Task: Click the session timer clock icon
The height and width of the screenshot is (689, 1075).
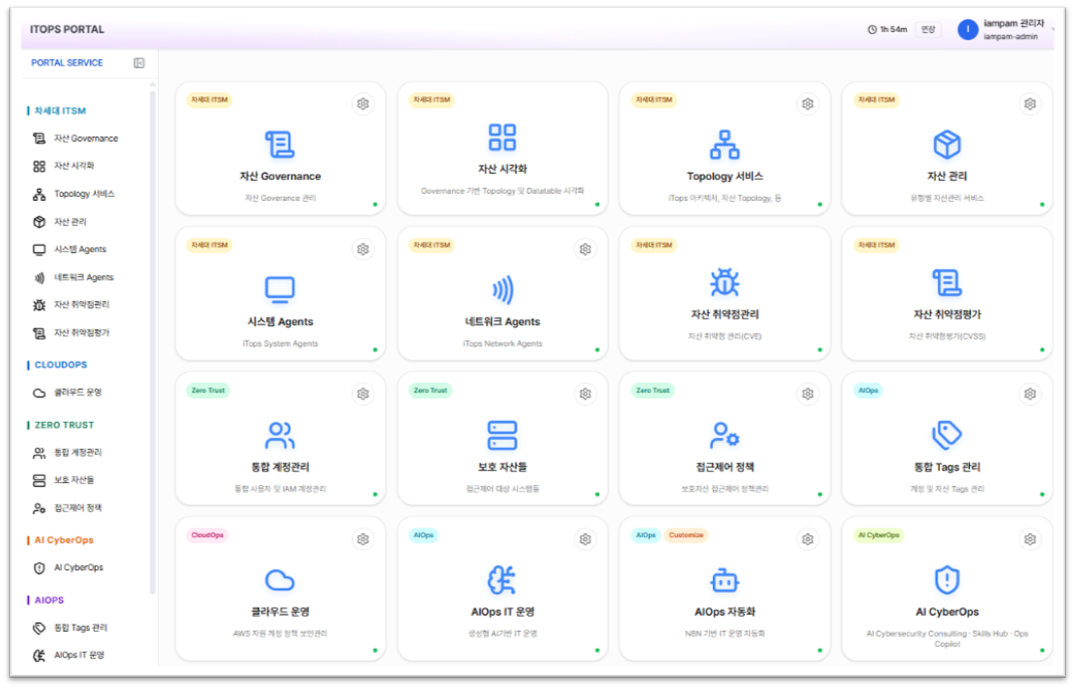Action: (872, 29)
